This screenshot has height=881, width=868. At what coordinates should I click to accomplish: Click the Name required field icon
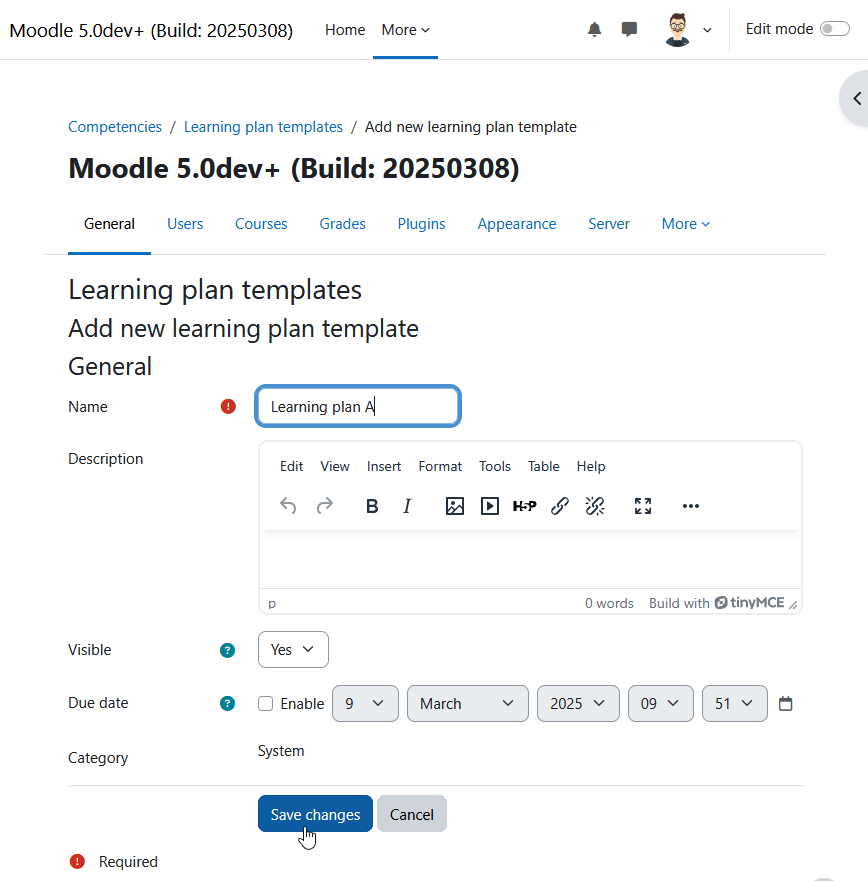click(228, 406)
